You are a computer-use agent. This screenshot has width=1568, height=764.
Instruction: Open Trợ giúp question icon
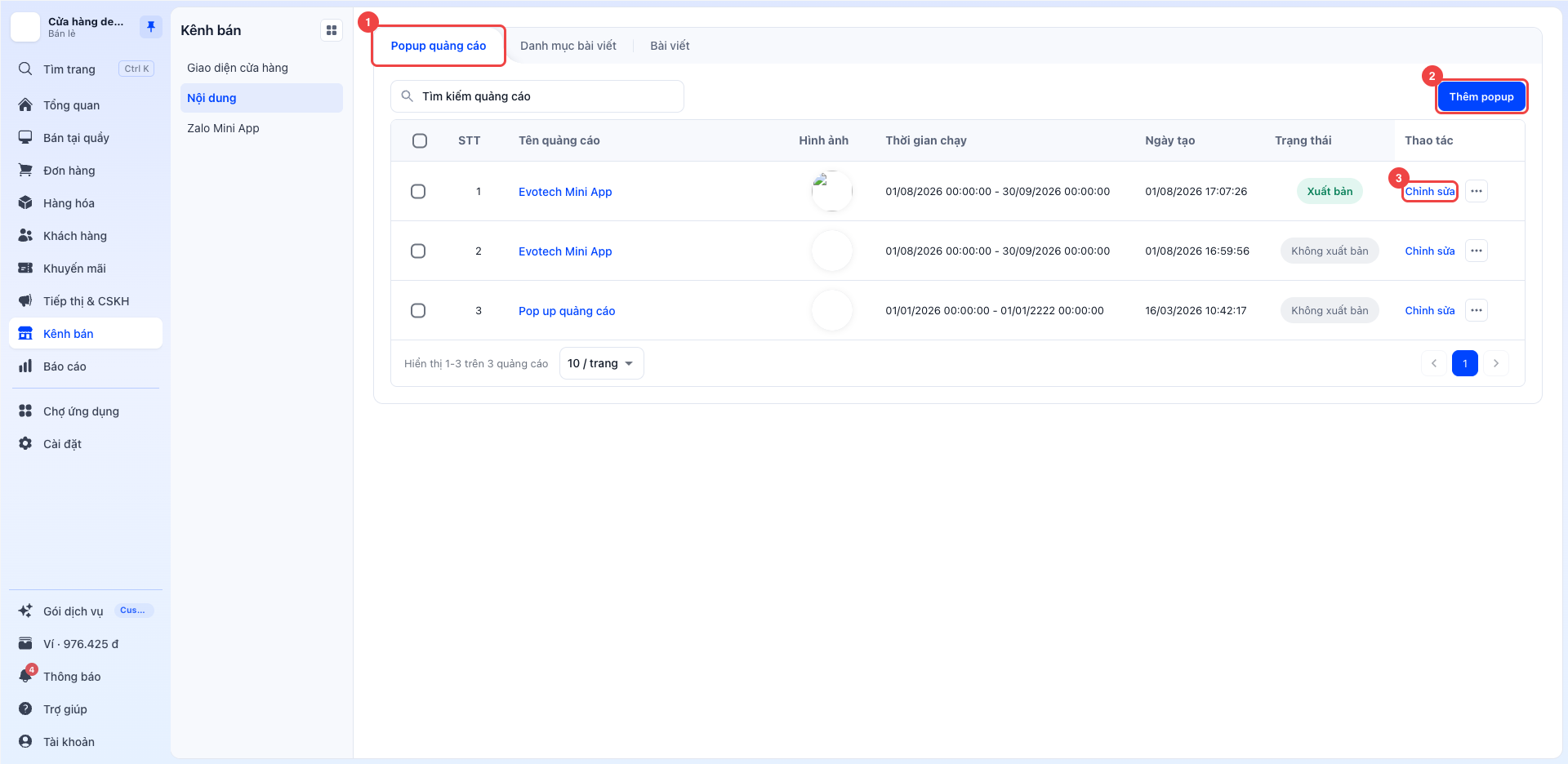tap(25, 708)
